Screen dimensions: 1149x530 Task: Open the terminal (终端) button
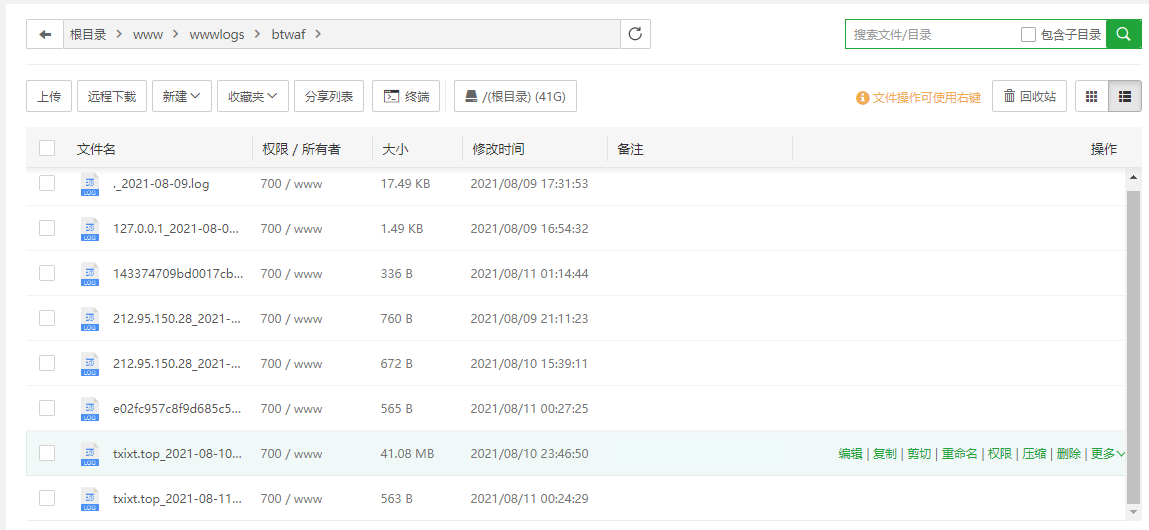click(x=406, y=96)
